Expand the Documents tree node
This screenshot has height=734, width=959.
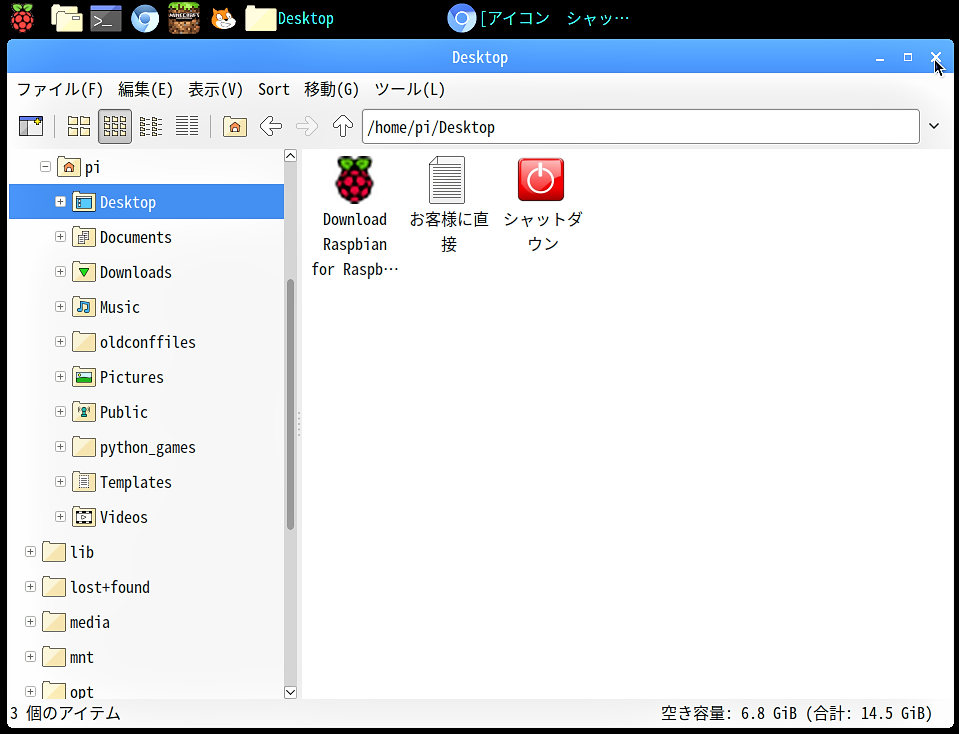60,236
